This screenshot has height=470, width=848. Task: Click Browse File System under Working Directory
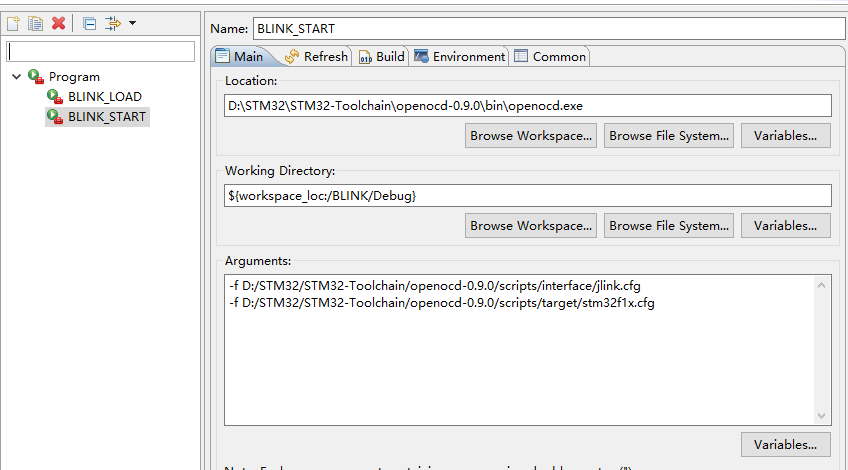[x=669, y=226]
